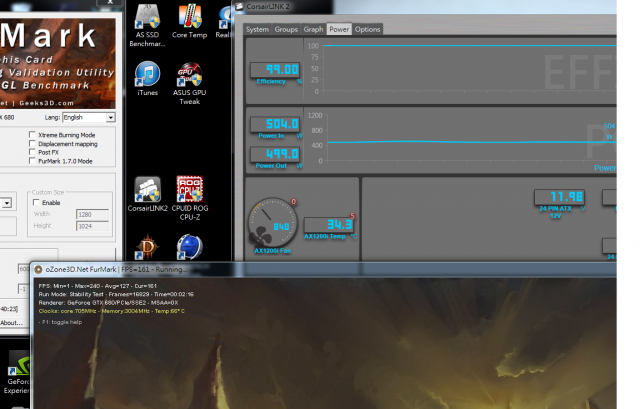The width and height of the screenshot is (640, 409).
Task: Click 'FPS: Min=1 - Max=240' line in FurMark
Action: pos(98,286)
